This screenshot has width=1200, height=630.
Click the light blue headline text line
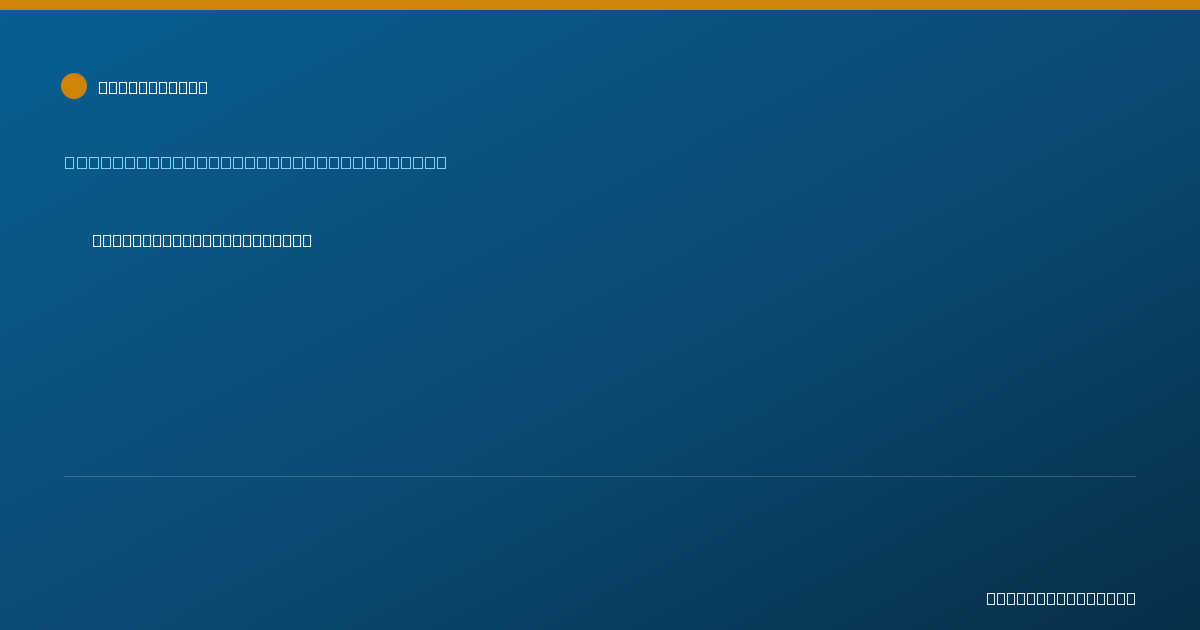tap(256, 162)
